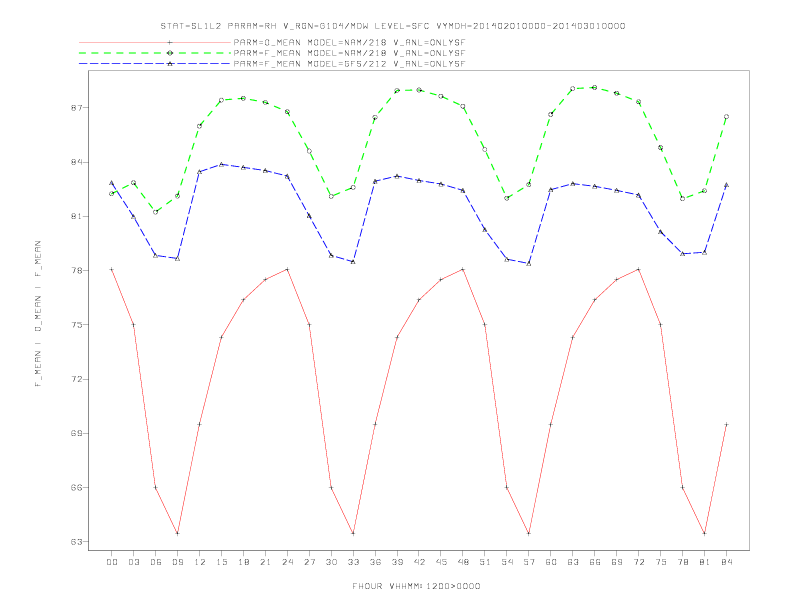Click the x-axis tick label 00

tap(112, 562)
